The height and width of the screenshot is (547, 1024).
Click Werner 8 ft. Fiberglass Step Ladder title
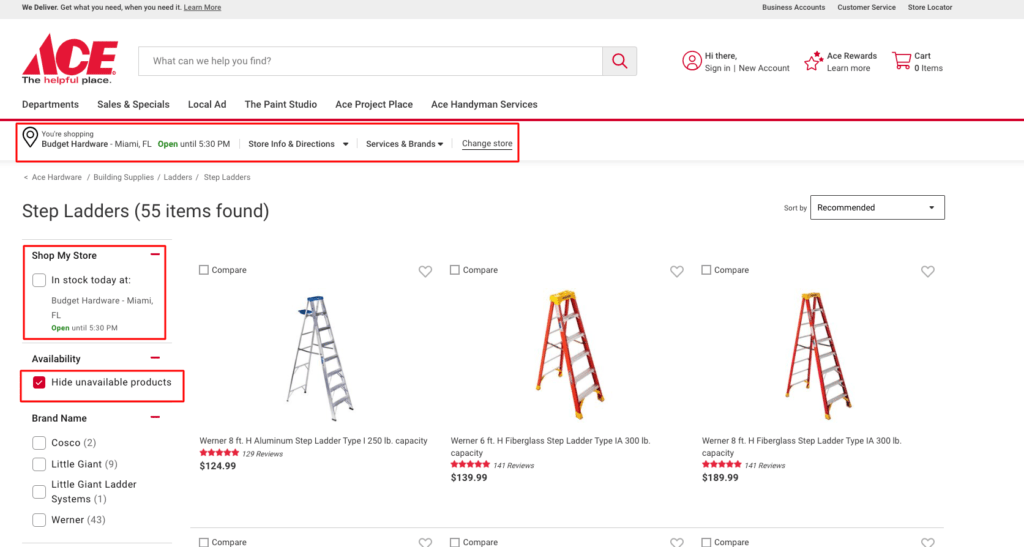[801, 446]
